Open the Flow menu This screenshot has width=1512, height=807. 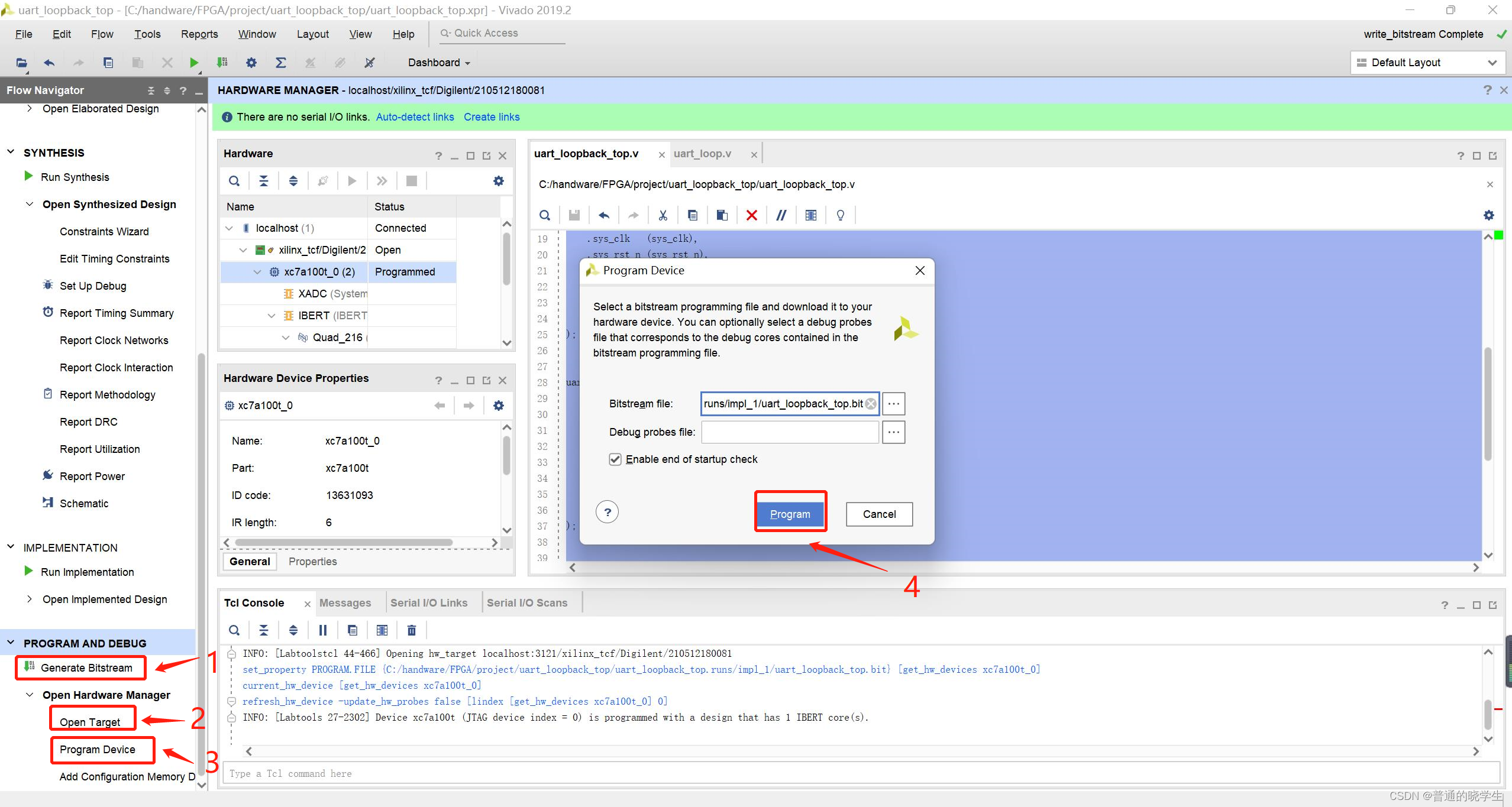pos(102,34)
